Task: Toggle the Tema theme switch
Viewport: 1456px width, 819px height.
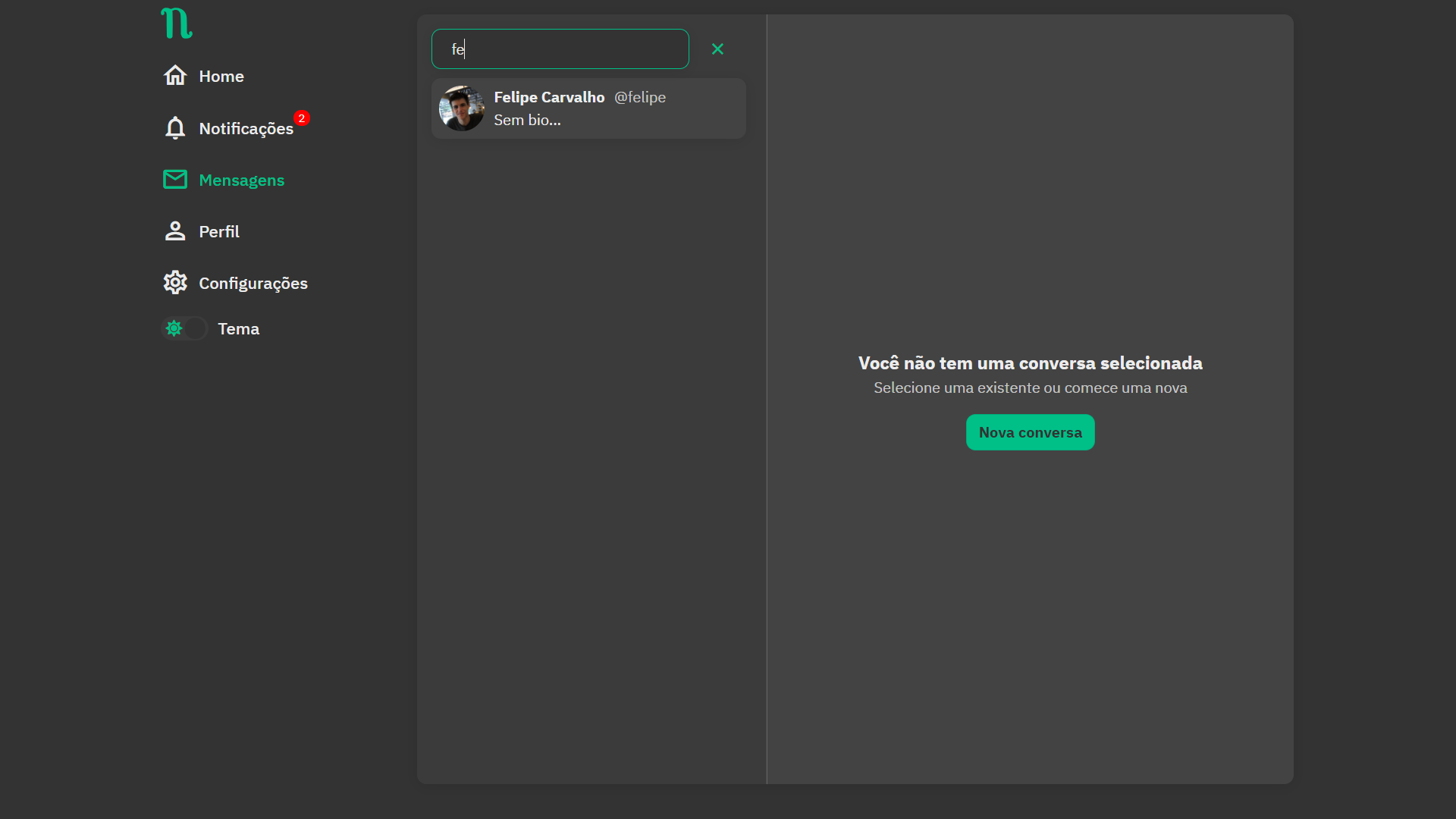Action: coord(184,328)
